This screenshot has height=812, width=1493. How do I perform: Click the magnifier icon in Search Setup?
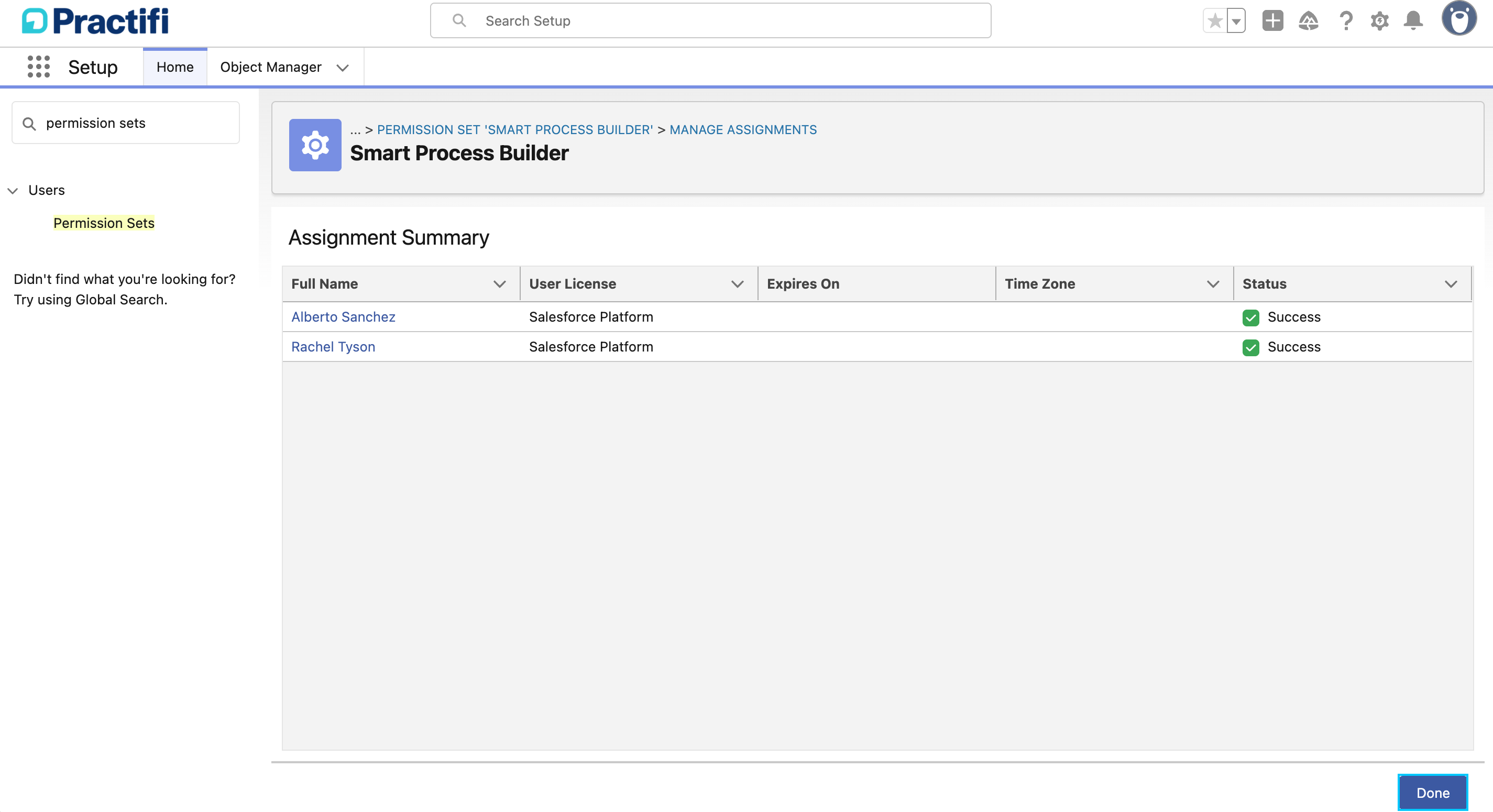click(459, 21)
